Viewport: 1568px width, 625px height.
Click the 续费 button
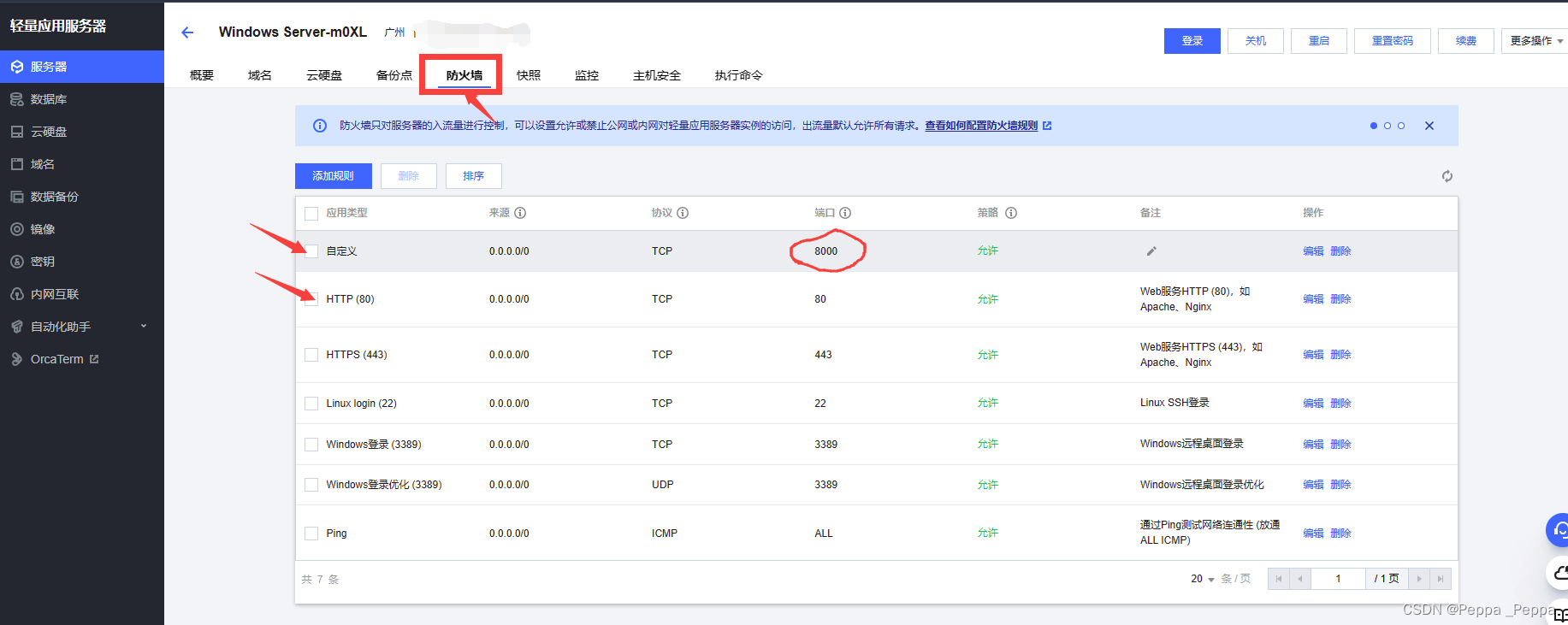[1466, 41]
